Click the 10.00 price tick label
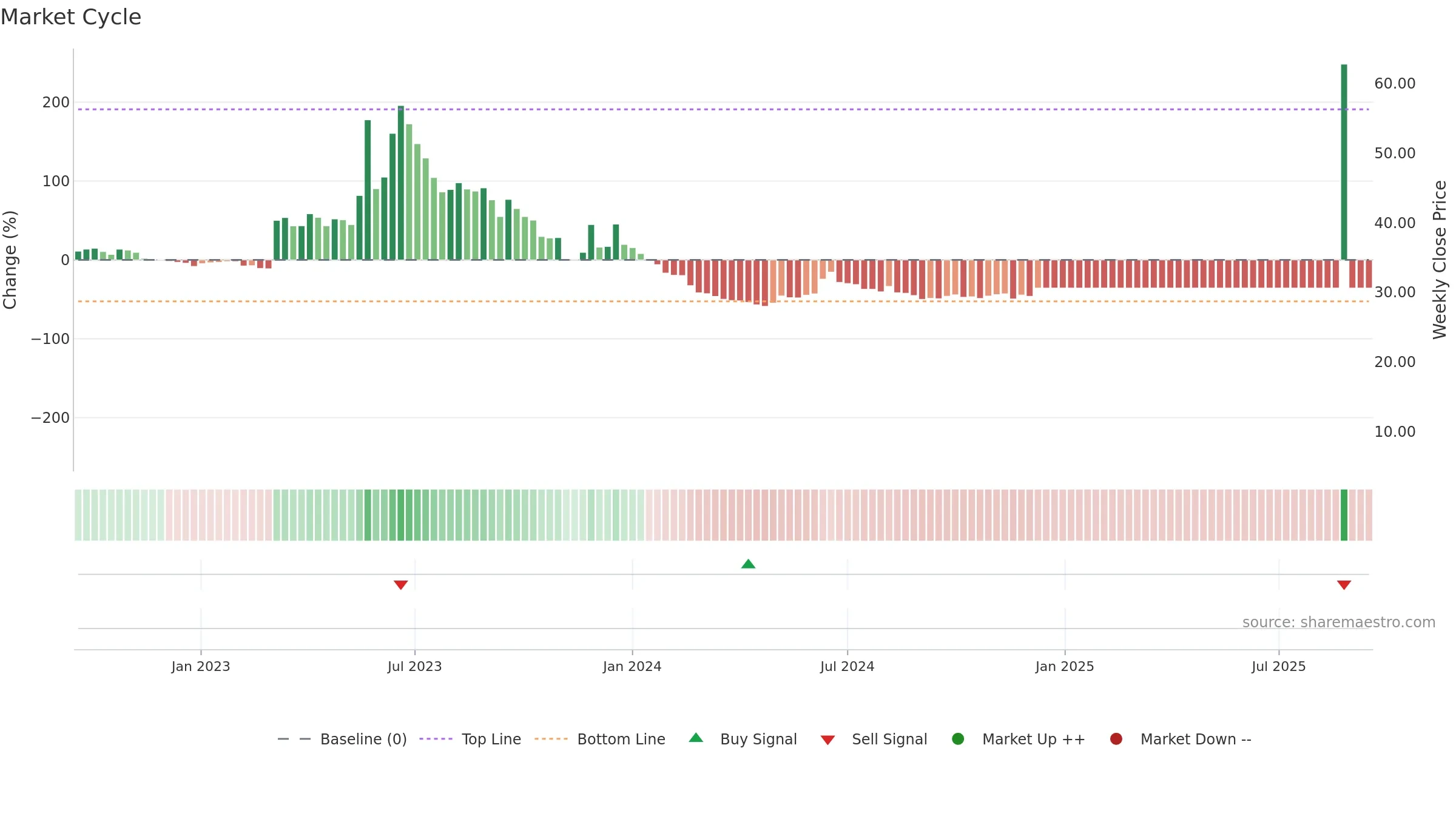 1395,431
